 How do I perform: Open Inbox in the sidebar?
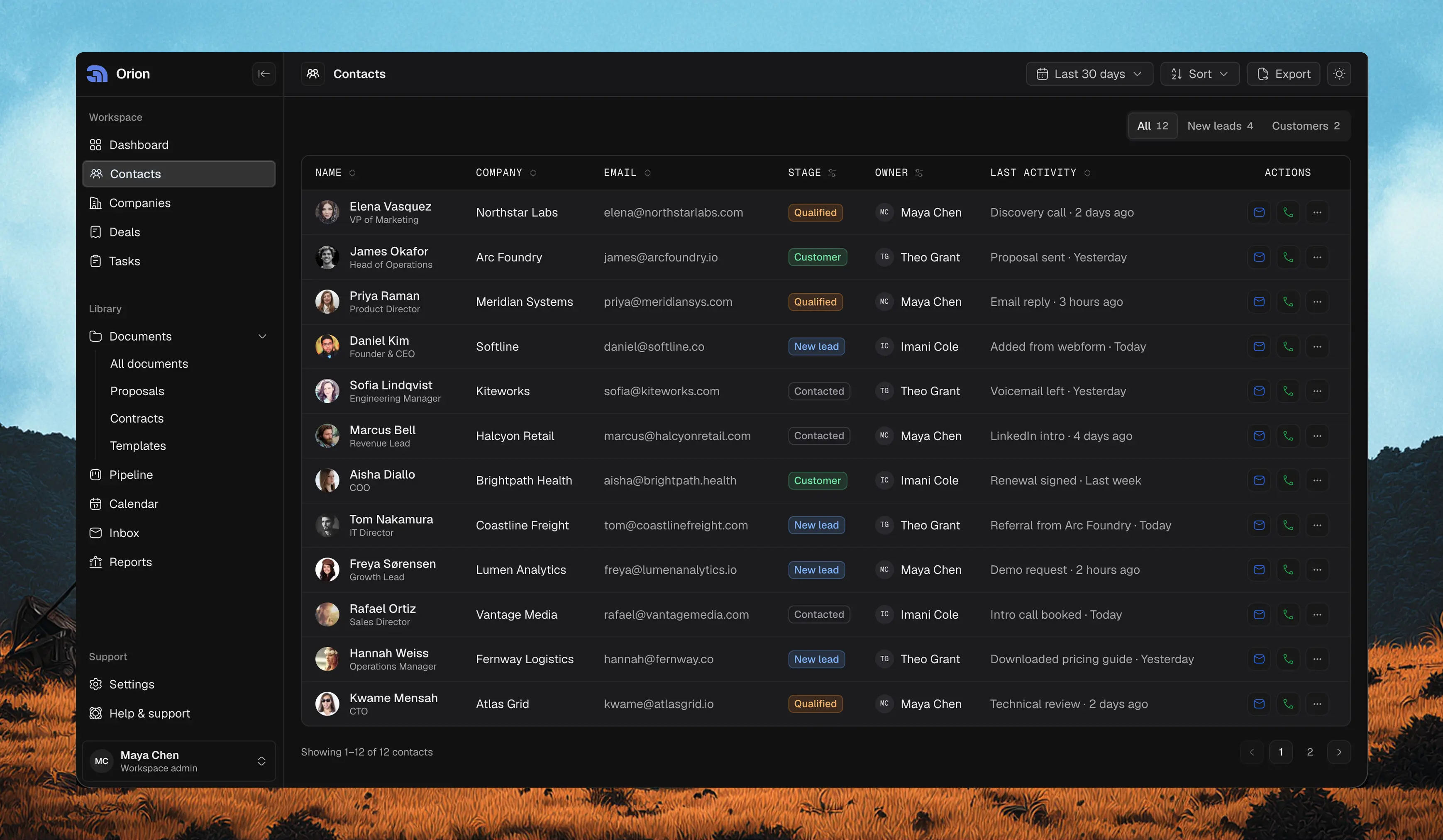178,533
